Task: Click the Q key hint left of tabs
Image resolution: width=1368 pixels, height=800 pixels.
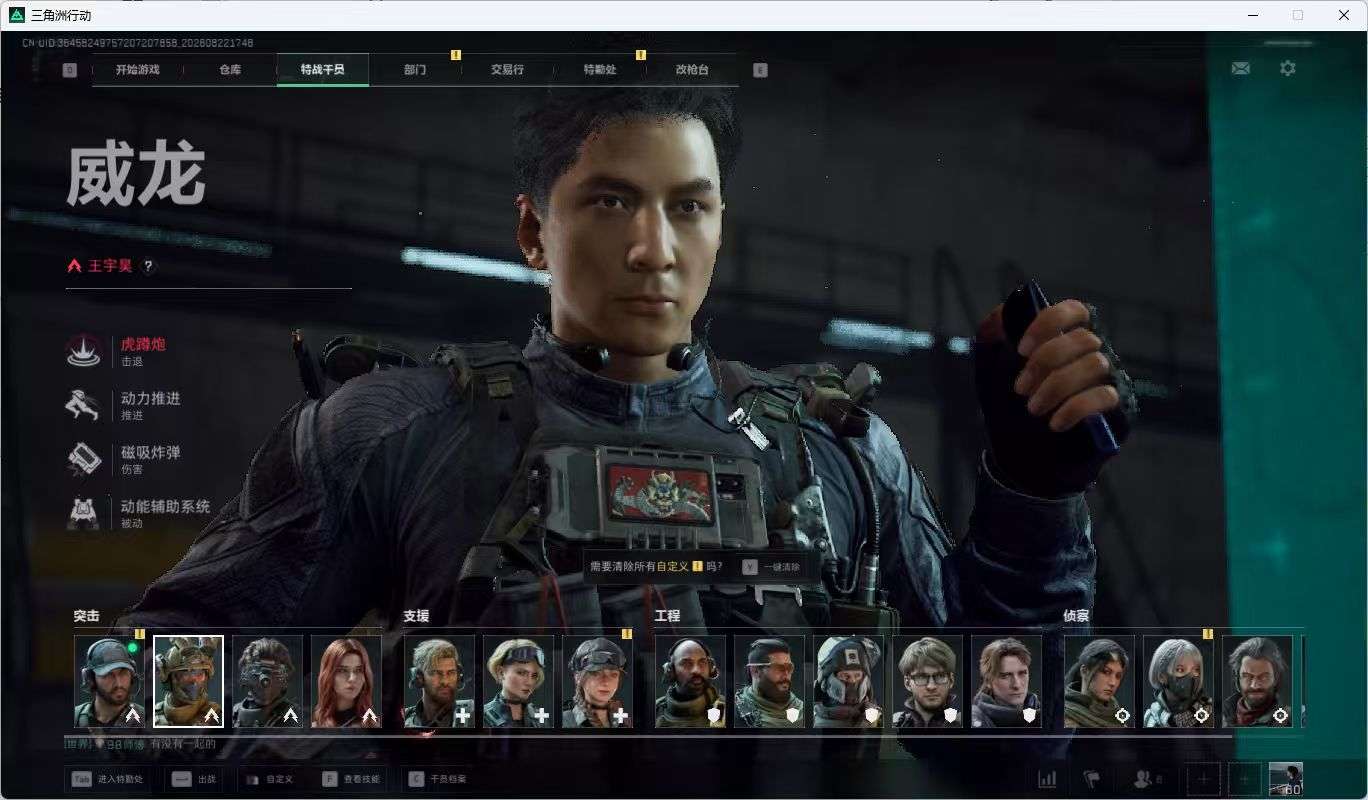Action: 69,70
